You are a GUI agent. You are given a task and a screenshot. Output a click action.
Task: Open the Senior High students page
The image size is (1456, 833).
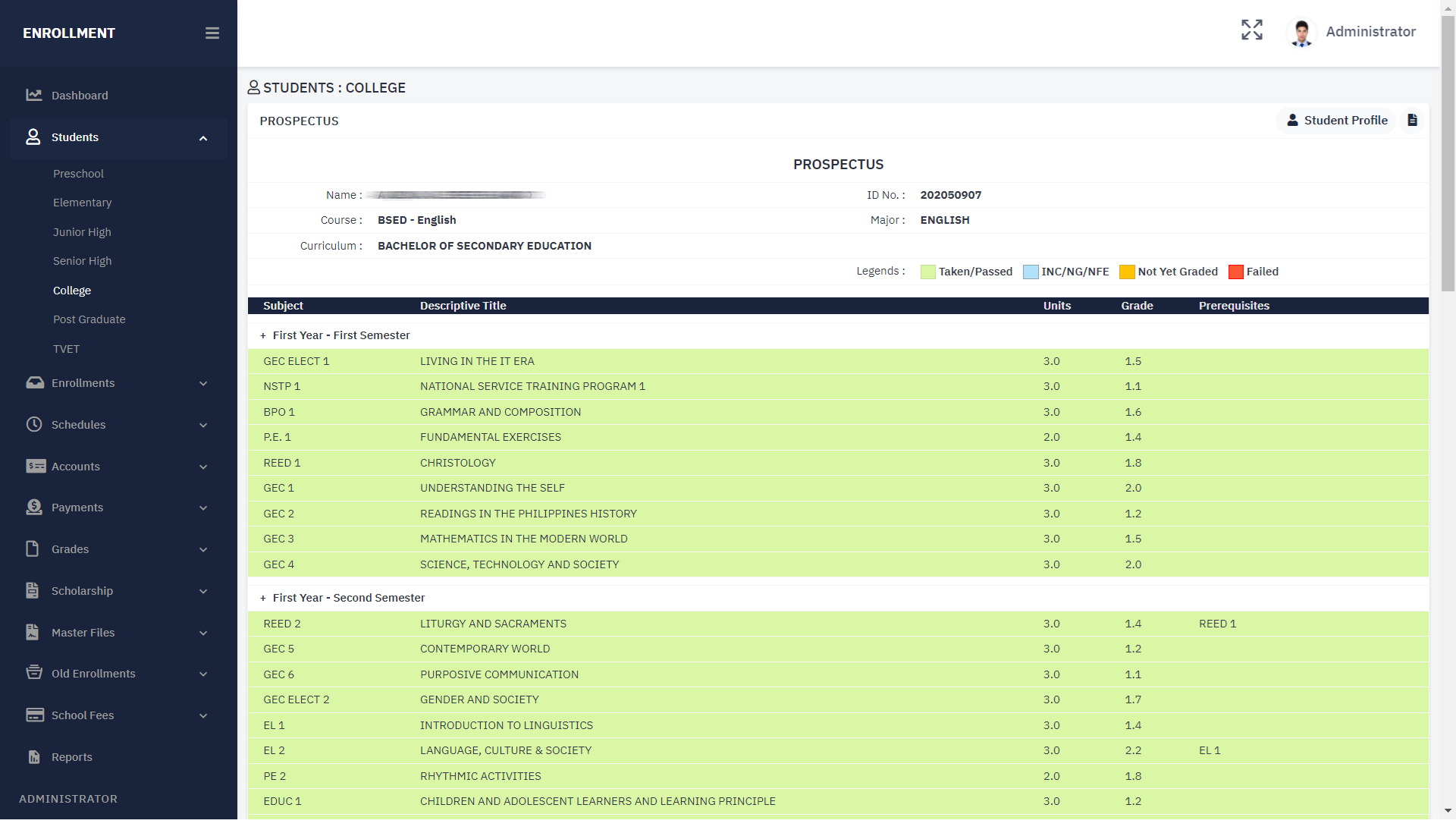pos(82,261)
